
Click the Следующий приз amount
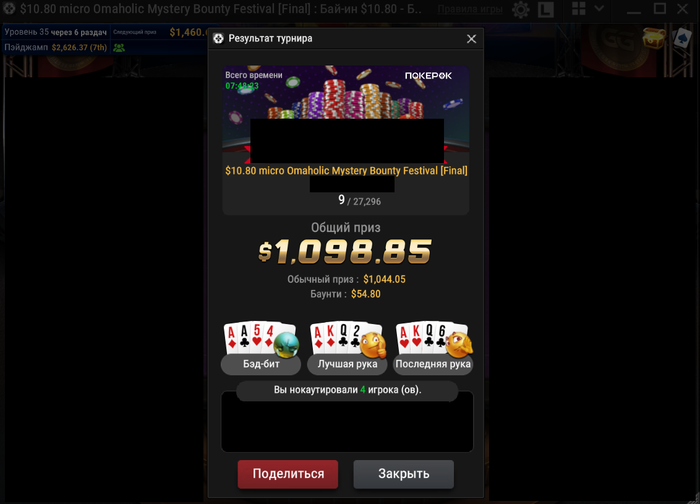pos(189,32)
